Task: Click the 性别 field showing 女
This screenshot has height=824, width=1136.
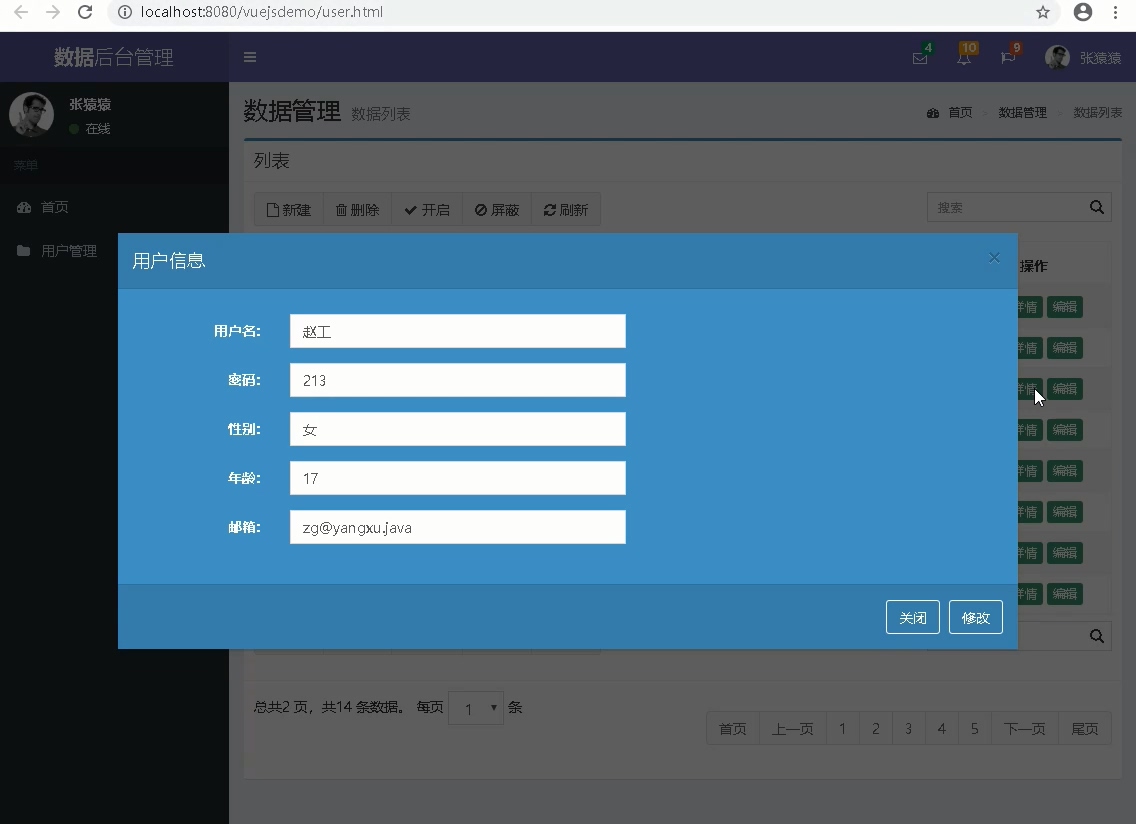Action: (x=458, y=429)
